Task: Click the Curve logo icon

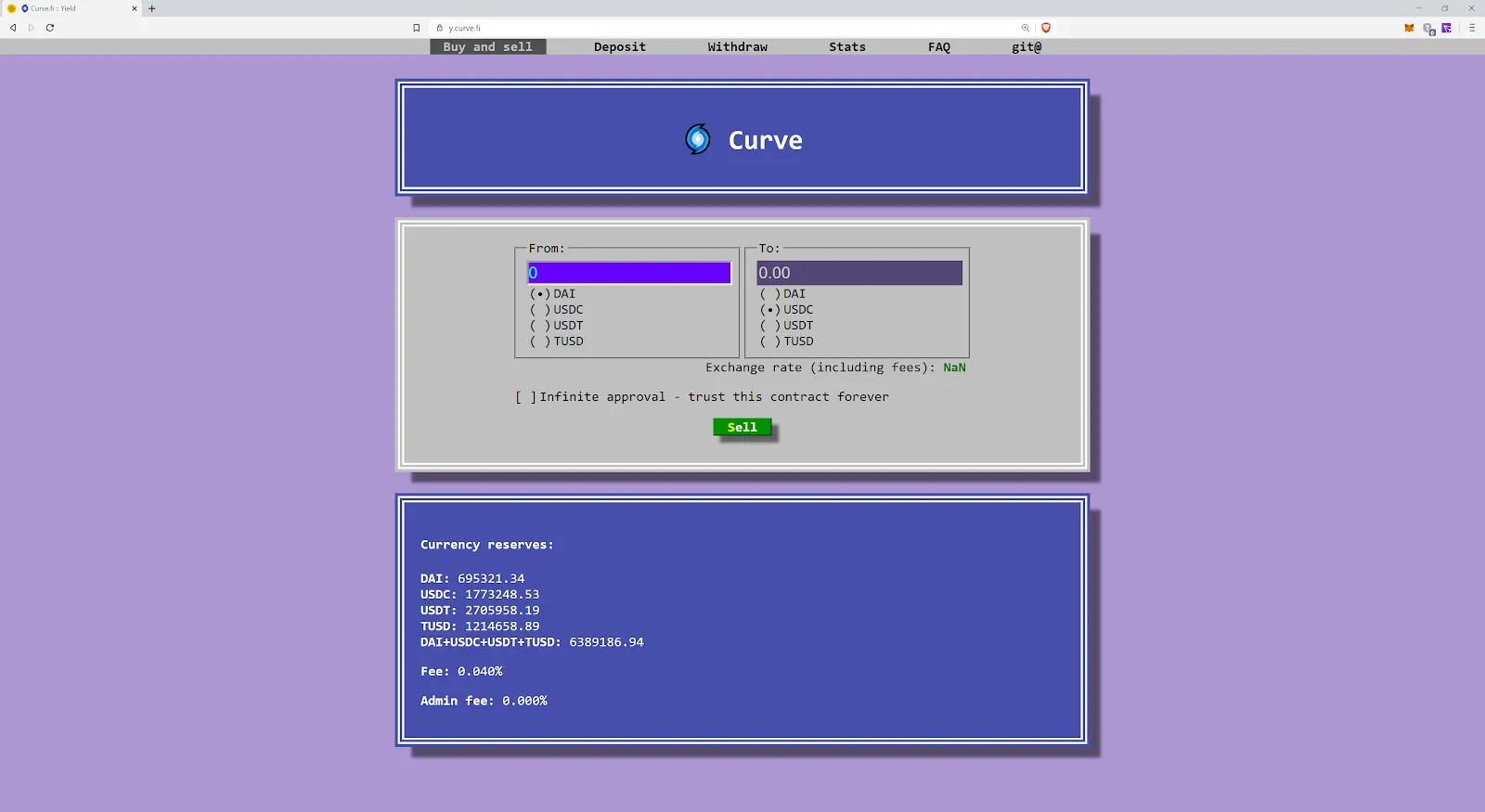Action: click(x=698, y=139)
